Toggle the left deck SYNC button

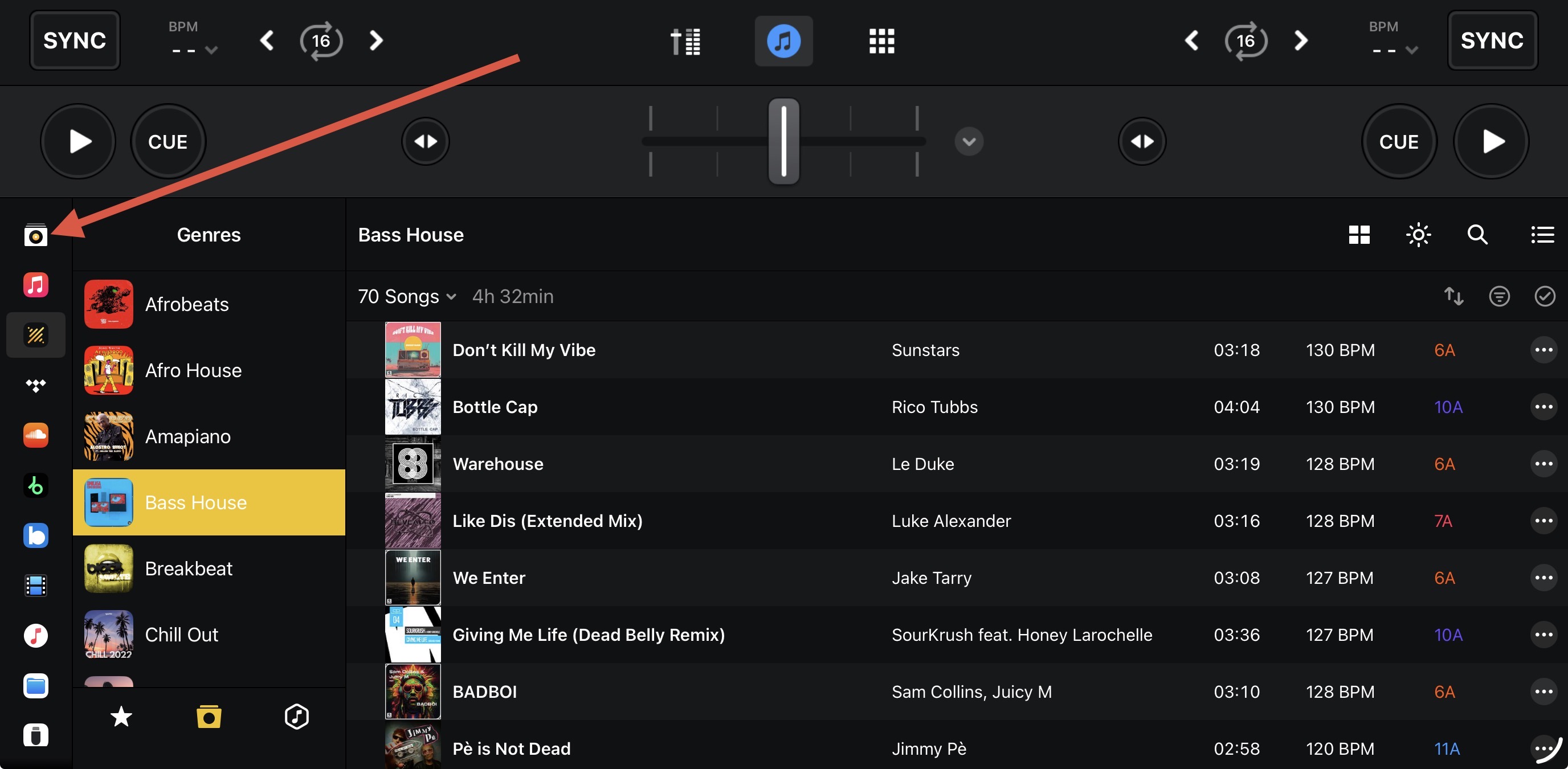coord(74,41)
